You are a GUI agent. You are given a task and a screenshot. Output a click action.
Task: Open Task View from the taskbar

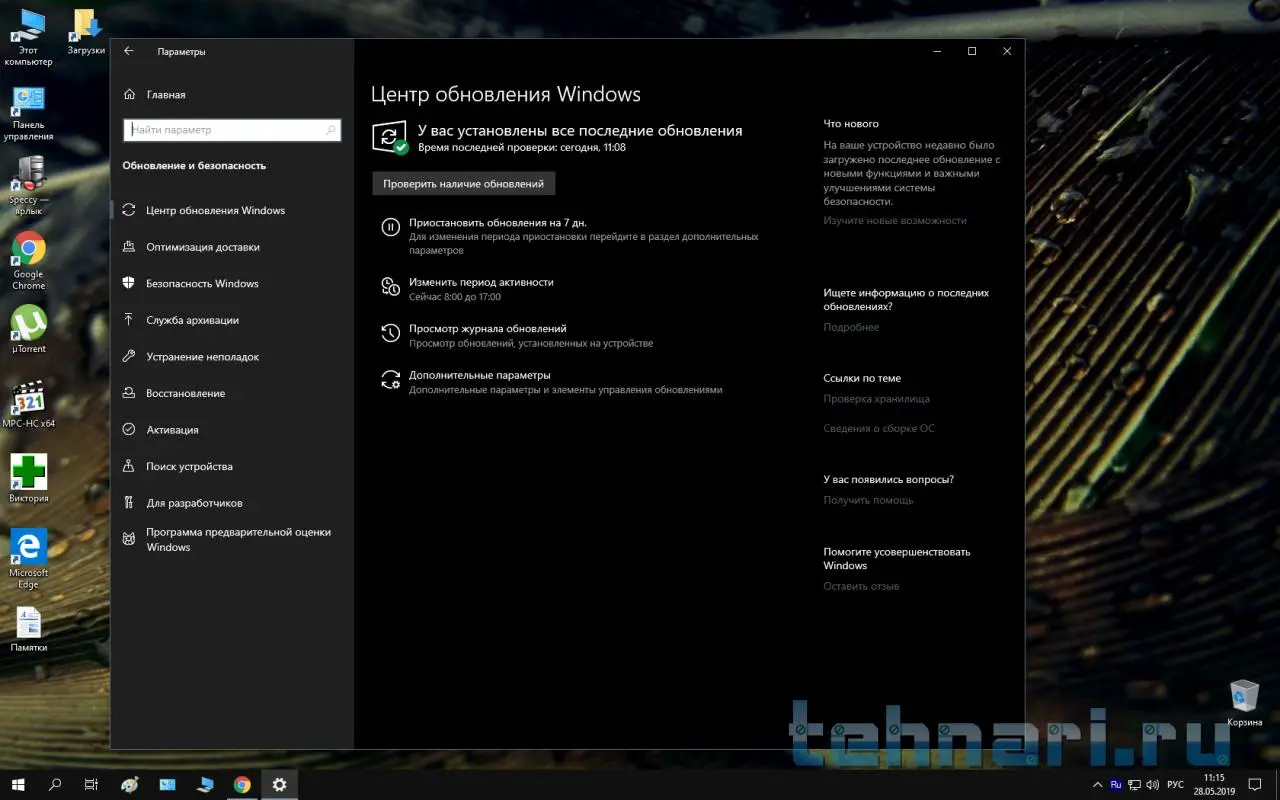coord(91,785)
